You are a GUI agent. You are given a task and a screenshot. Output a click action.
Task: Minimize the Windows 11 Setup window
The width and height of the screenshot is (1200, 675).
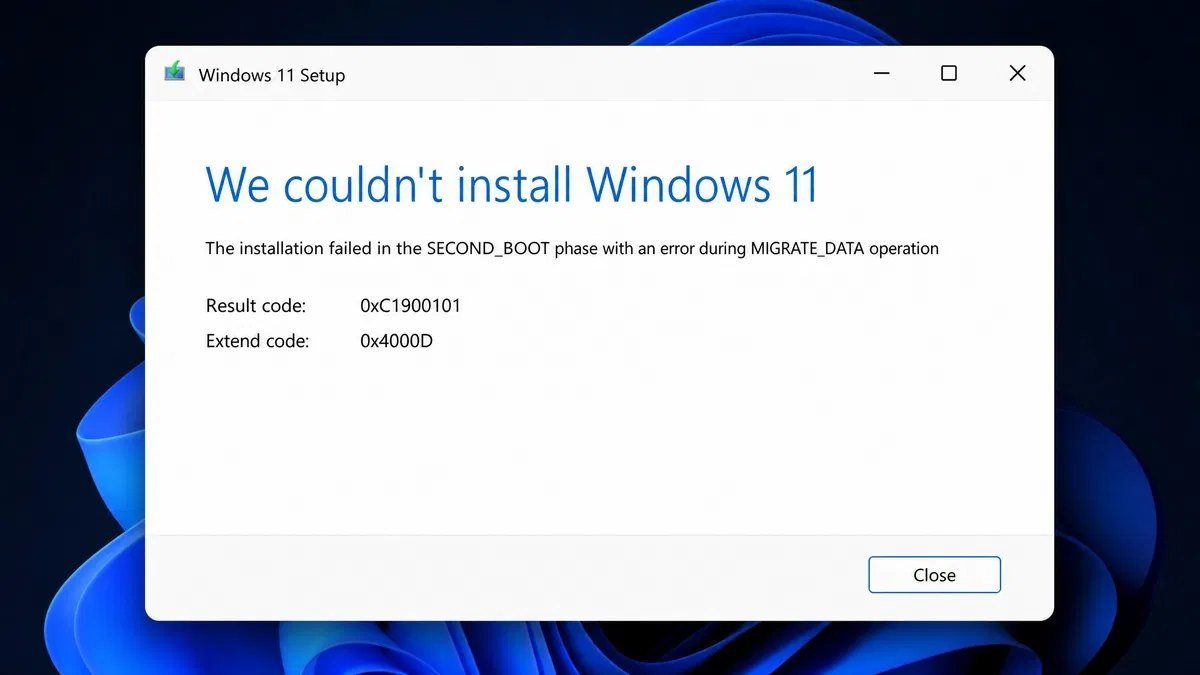(x=881, y=74)
